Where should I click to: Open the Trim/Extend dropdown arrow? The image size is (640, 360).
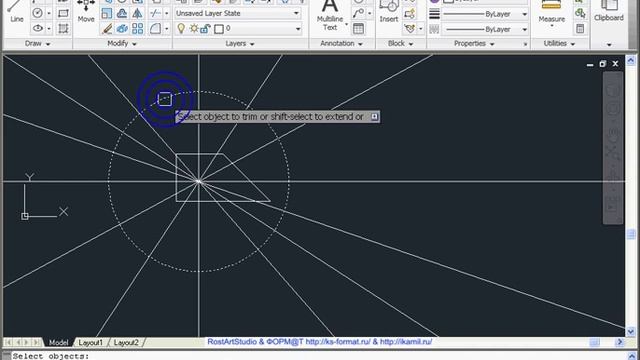(x=167, y=13)
